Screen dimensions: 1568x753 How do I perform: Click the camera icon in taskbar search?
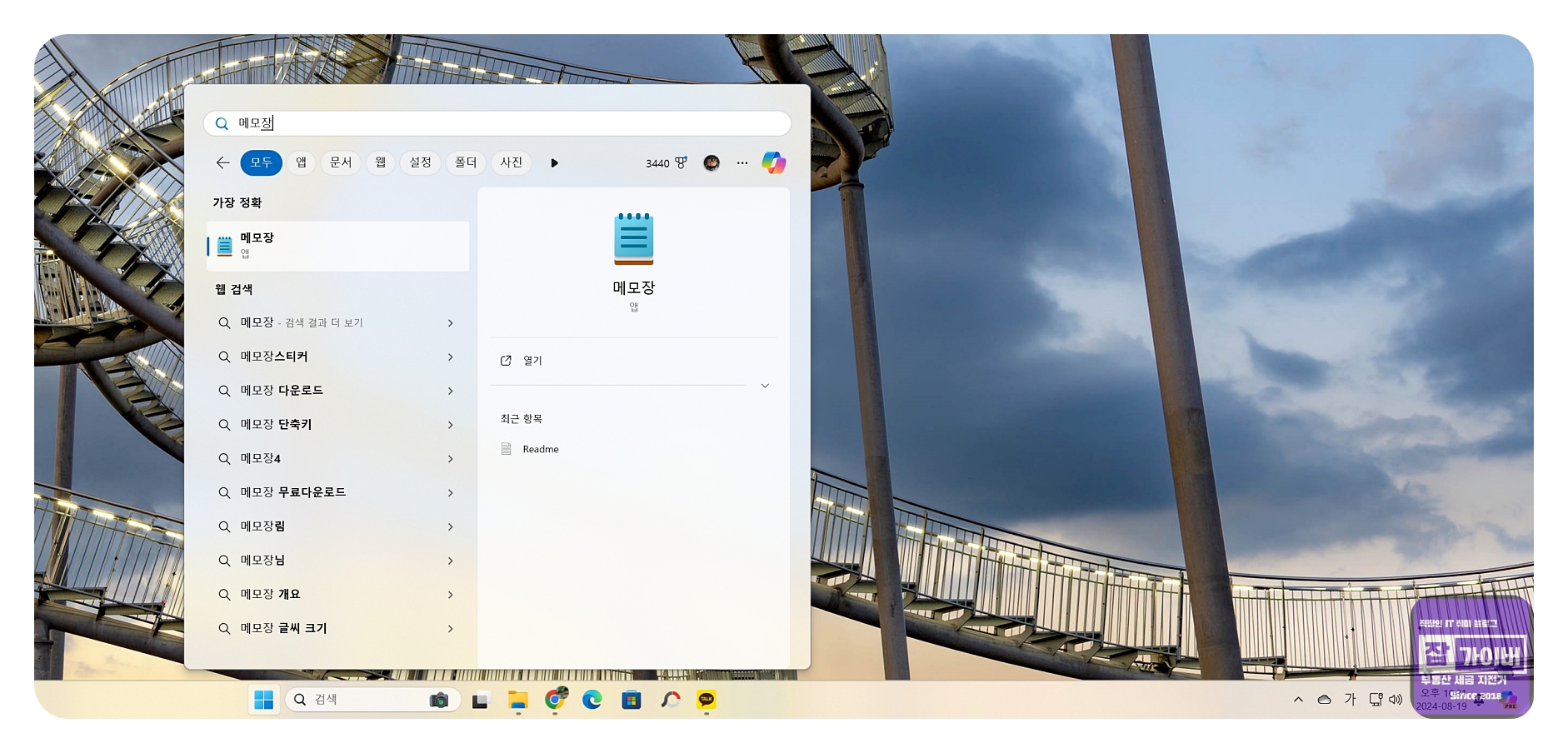439,700
